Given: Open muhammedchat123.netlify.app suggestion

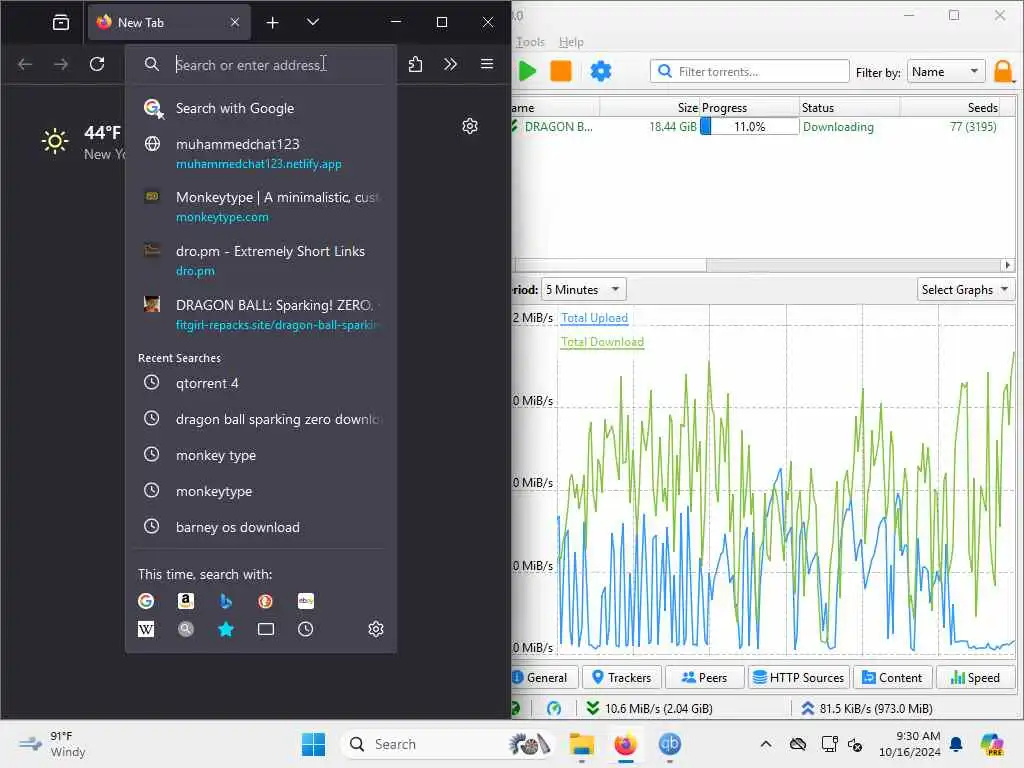Looking at the screenshot, I should click(261, 153).
